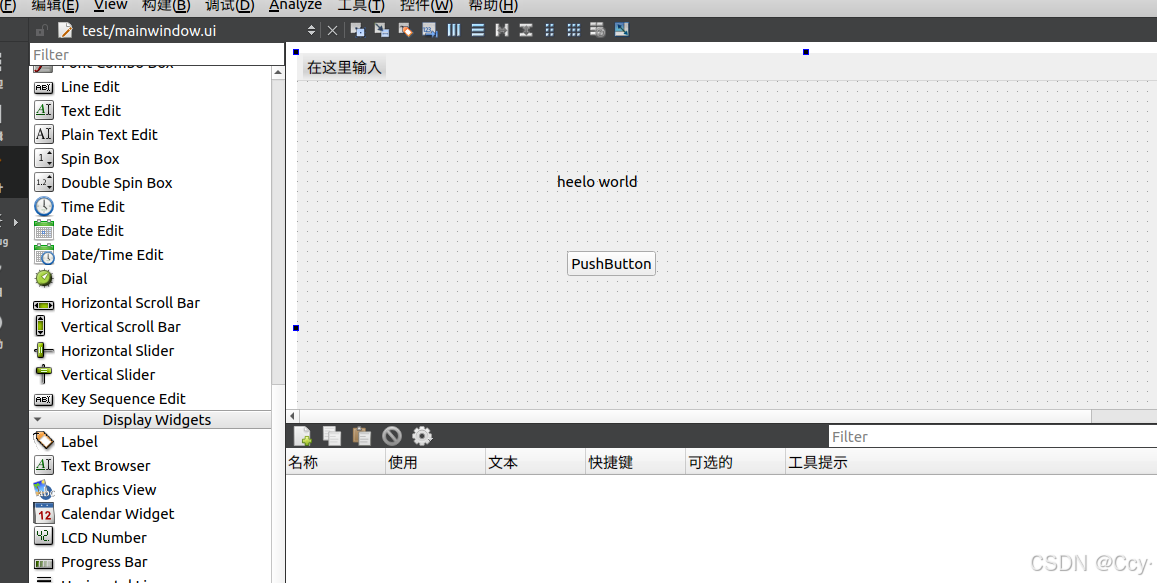Click the paste action icon
This screenshot has width=1157, height=583.
(362, 436)
